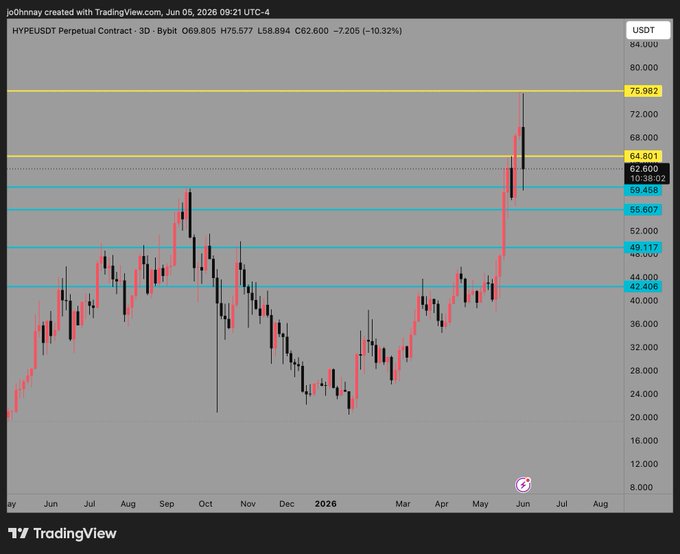Screen dimensions: 680x554
Task: Click the purple lightning event icon
Action: point(523,484)
